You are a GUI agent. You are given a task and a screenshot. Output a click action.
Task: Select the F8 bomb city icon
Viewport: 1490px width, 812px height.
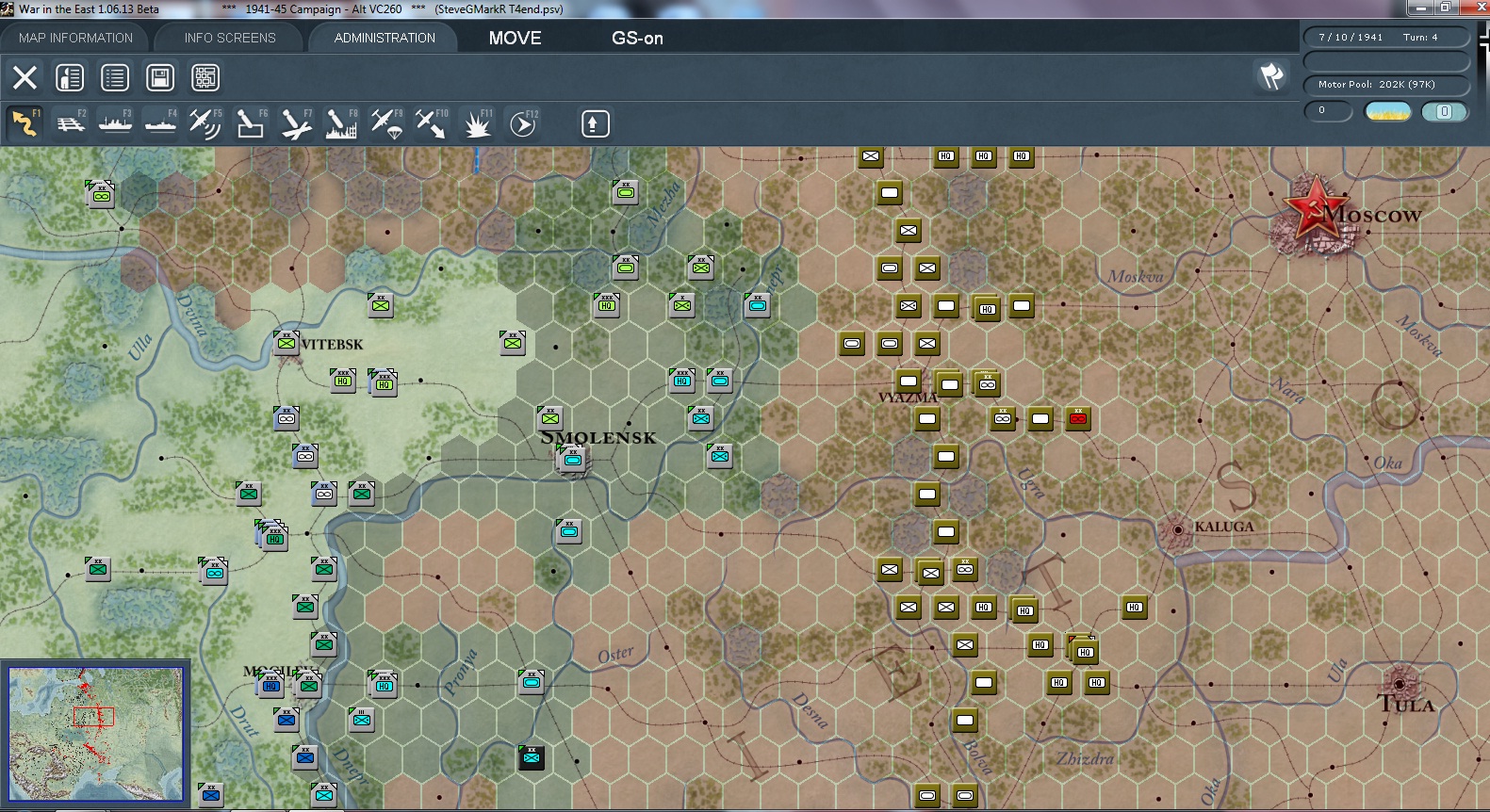[341, 123]
